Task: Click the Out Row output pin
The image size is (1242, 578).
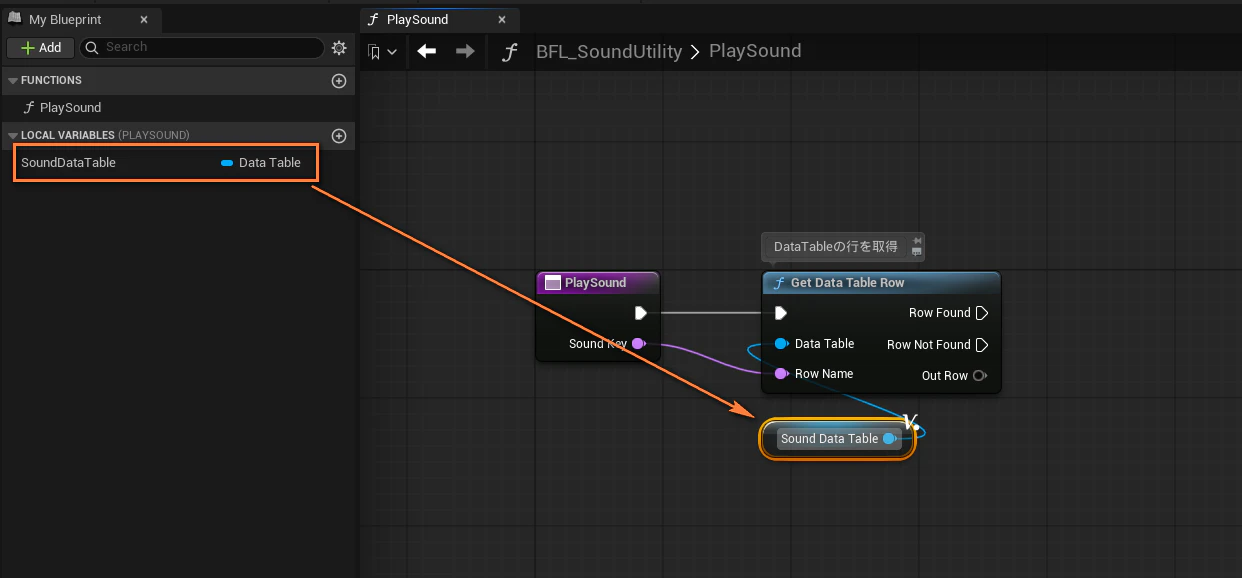Action: pos(980,376)
